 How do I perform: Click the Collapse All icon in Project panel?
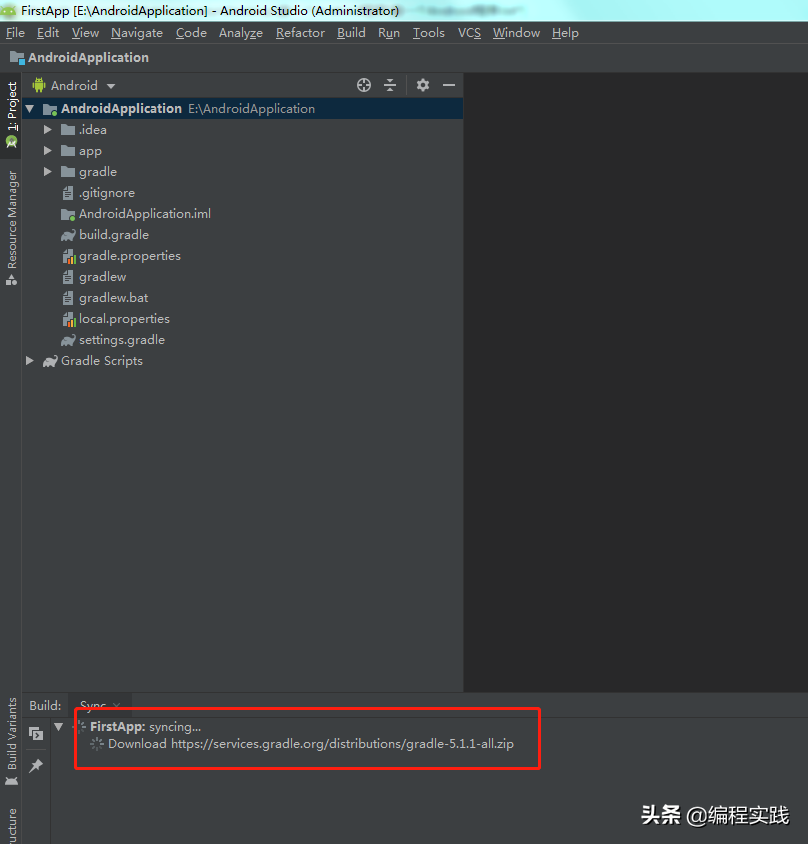point(390,85)
